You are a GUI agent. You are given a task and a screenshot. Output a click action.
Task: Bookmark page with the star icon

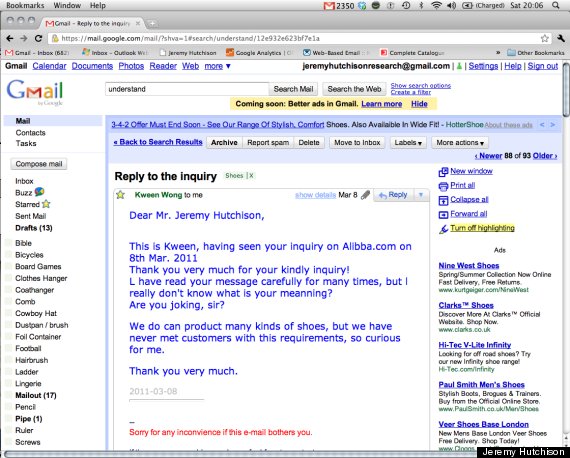[544, 39]
